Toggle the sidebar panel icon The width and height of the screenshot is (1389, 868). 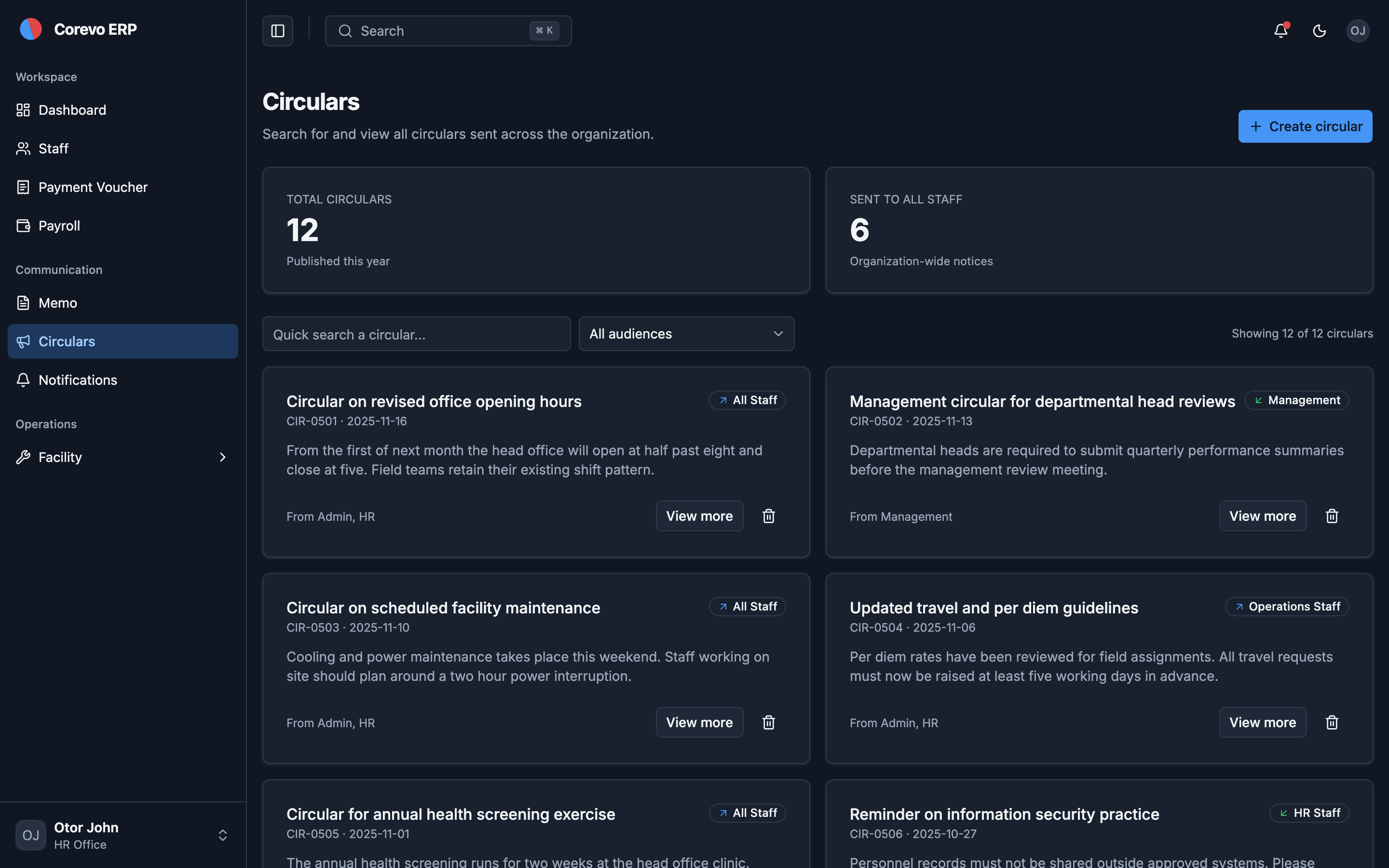278,31
